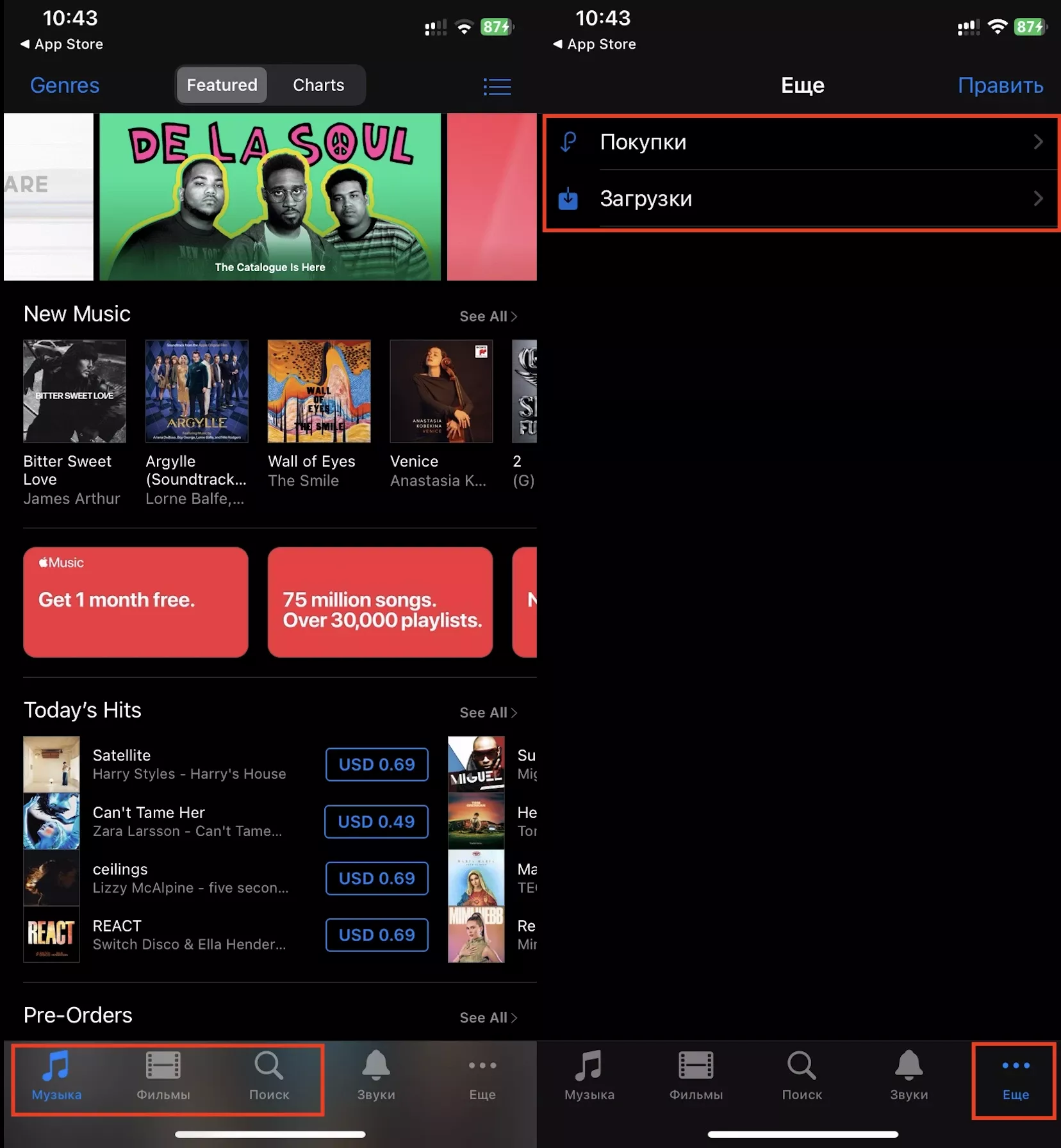Open the list view icon in left screen
This screenshot has height=1148, width=1061.
click(x=497, y=86)
